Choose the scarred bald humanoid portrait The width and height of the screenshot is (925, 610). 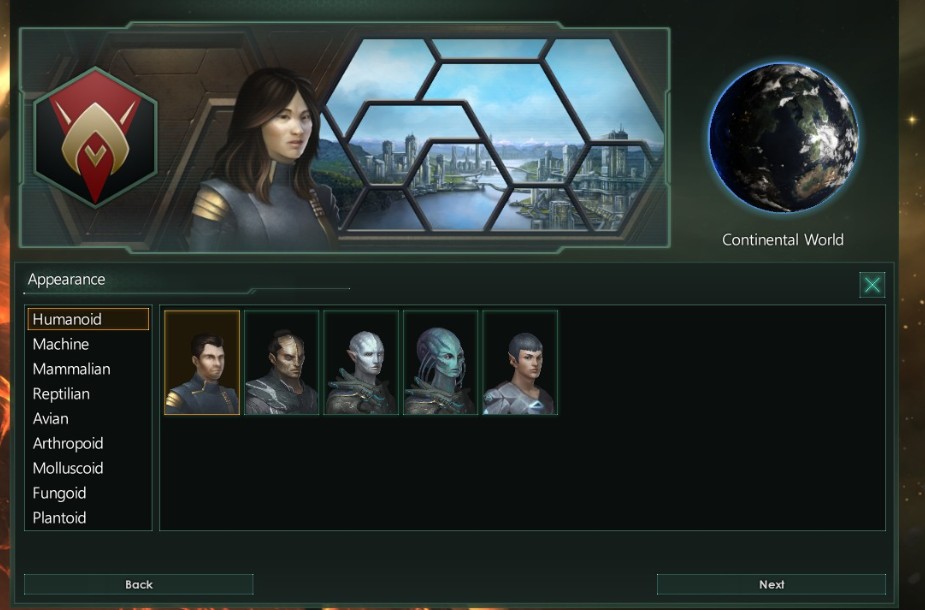pyautogui.click(x=281, y=362)
